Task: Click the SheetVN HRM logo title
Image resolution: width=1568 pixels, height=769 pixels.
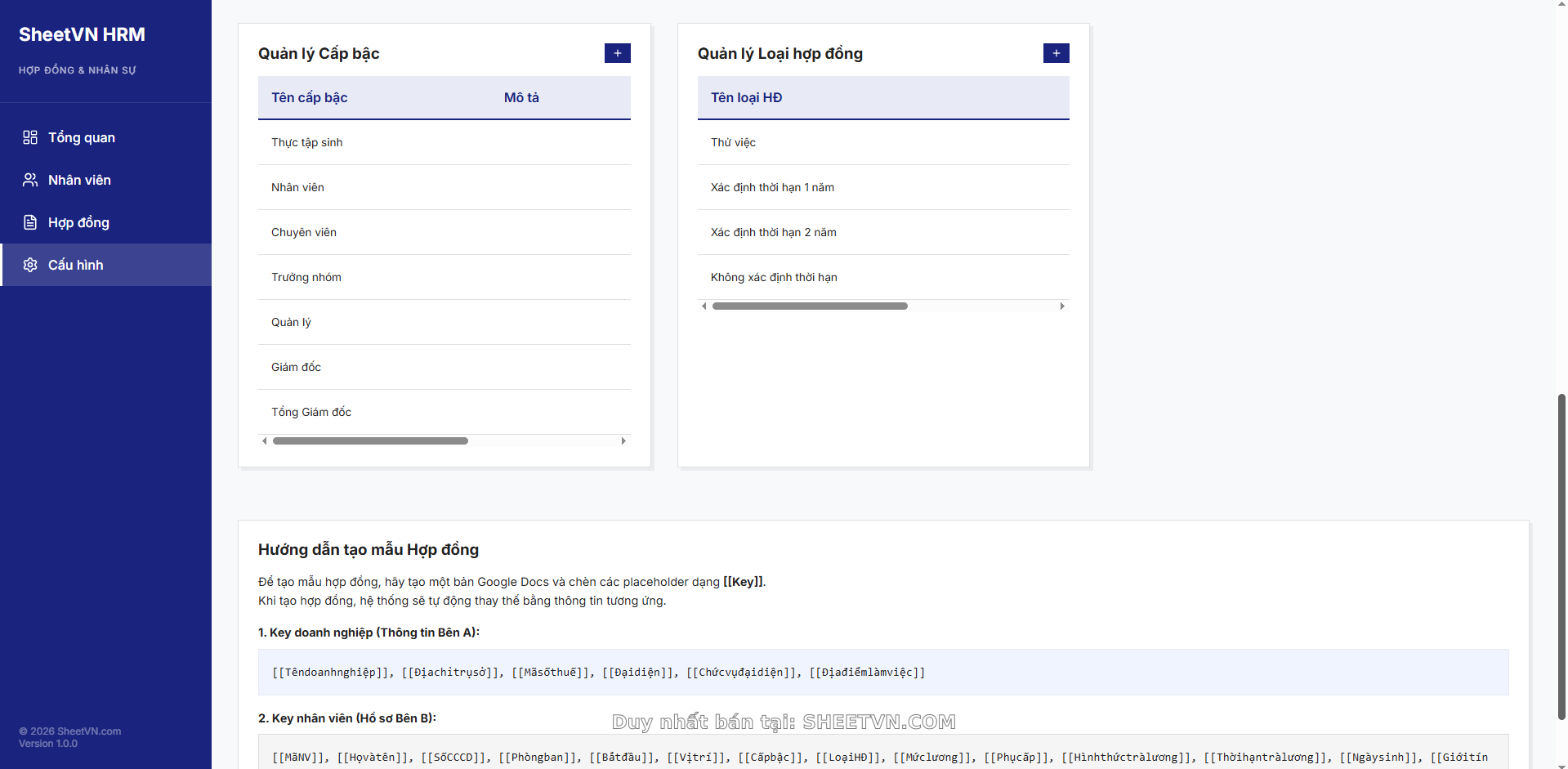Action: click(x=82, y=34)
